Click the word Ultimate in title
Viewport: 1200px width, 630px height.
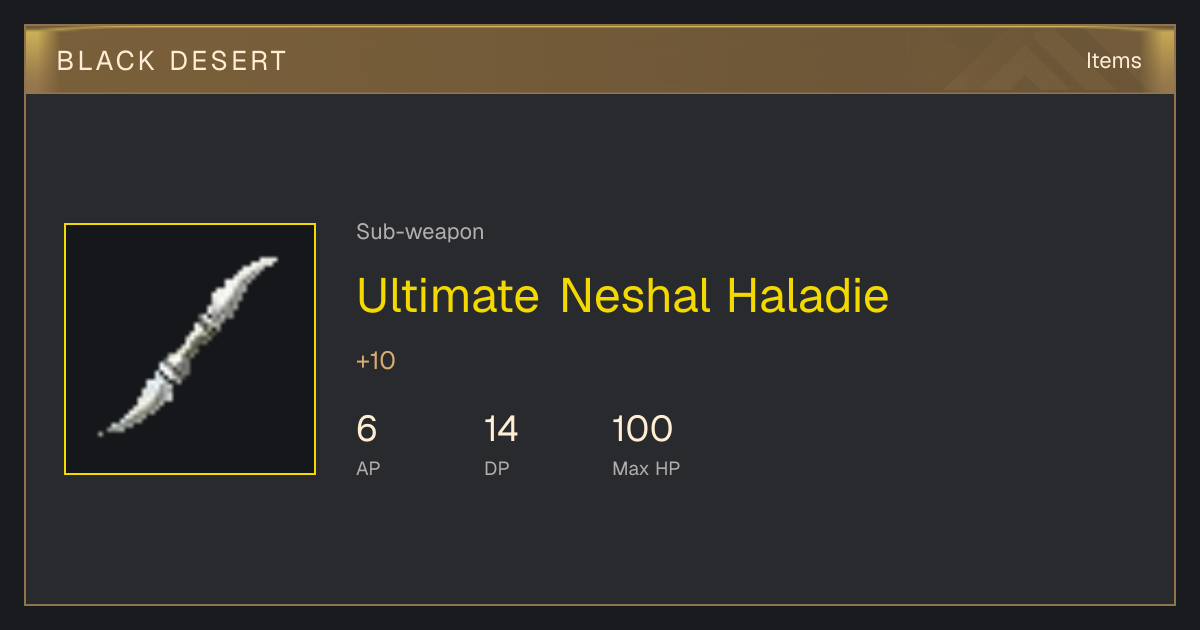[447, 296]
